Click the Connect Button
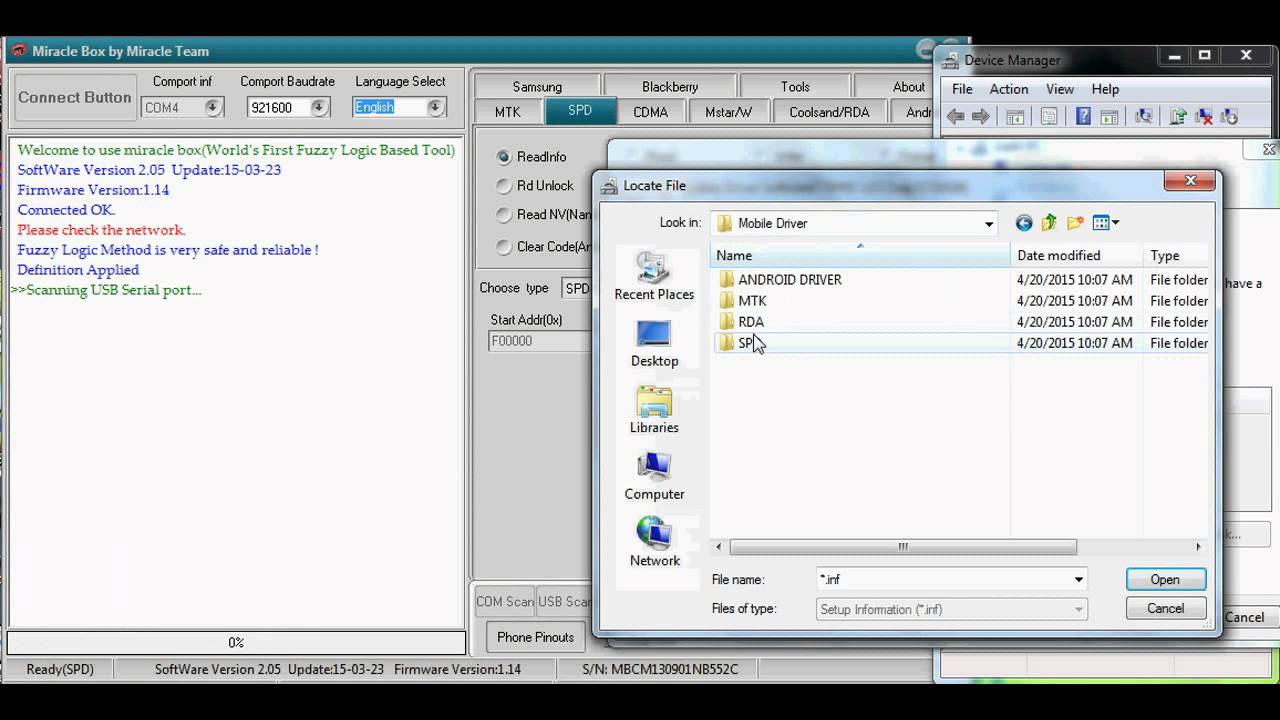The width and height of the screenshot is (1280, 720). pyautogui.click(x=74, y=97)
